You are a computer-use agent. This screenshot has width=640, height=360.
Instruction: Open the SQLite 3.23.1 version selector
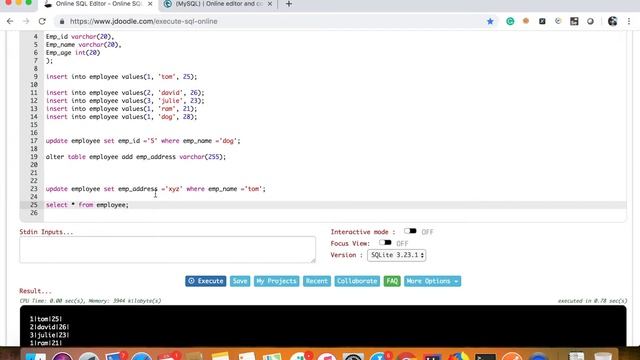click(396, 255)
